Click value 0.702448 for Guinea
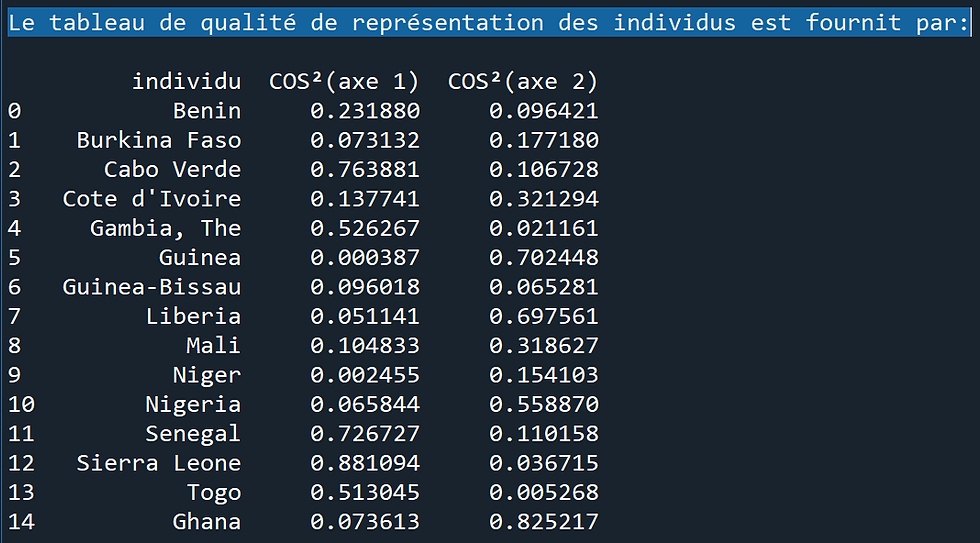 pos(544,257)
